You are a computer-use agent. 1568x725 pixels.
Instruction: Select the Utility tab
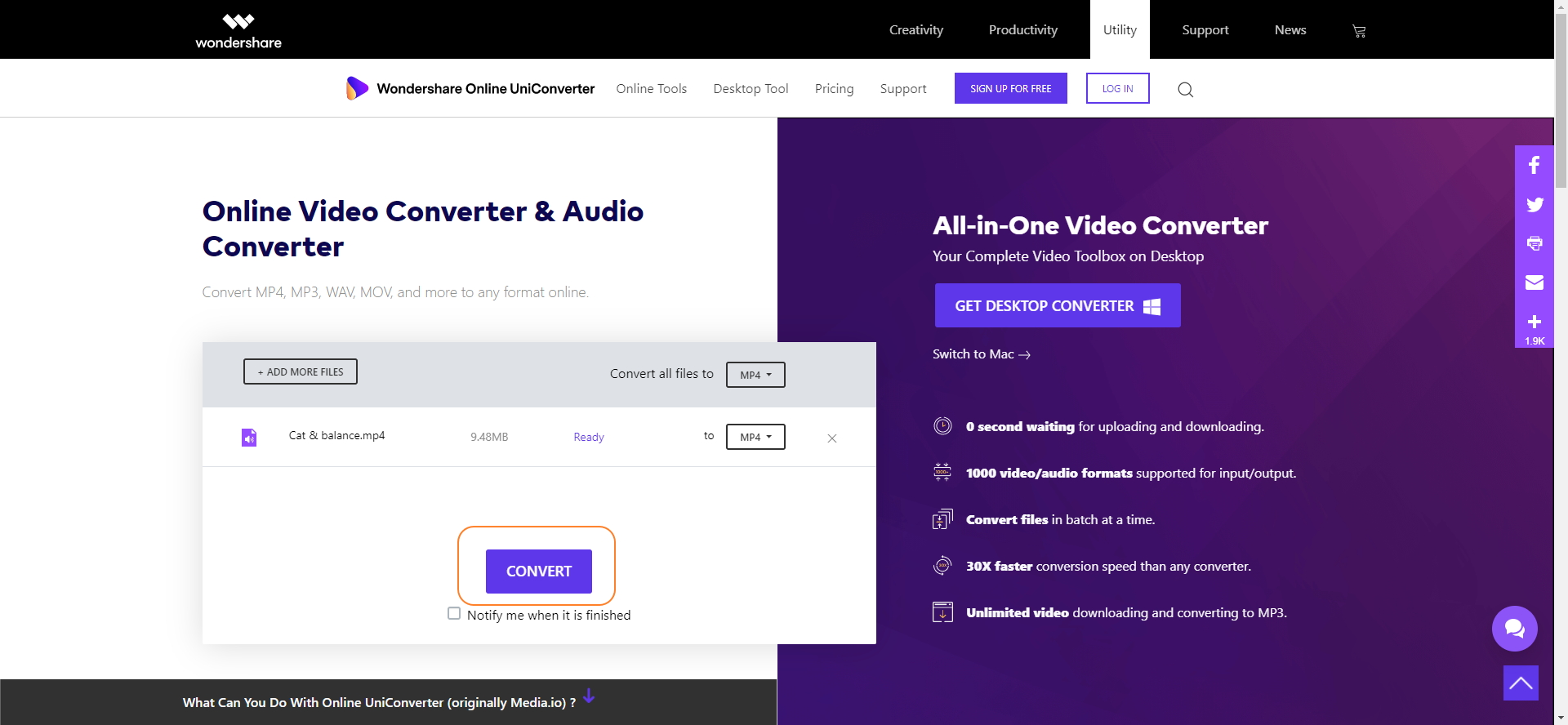1120,29
